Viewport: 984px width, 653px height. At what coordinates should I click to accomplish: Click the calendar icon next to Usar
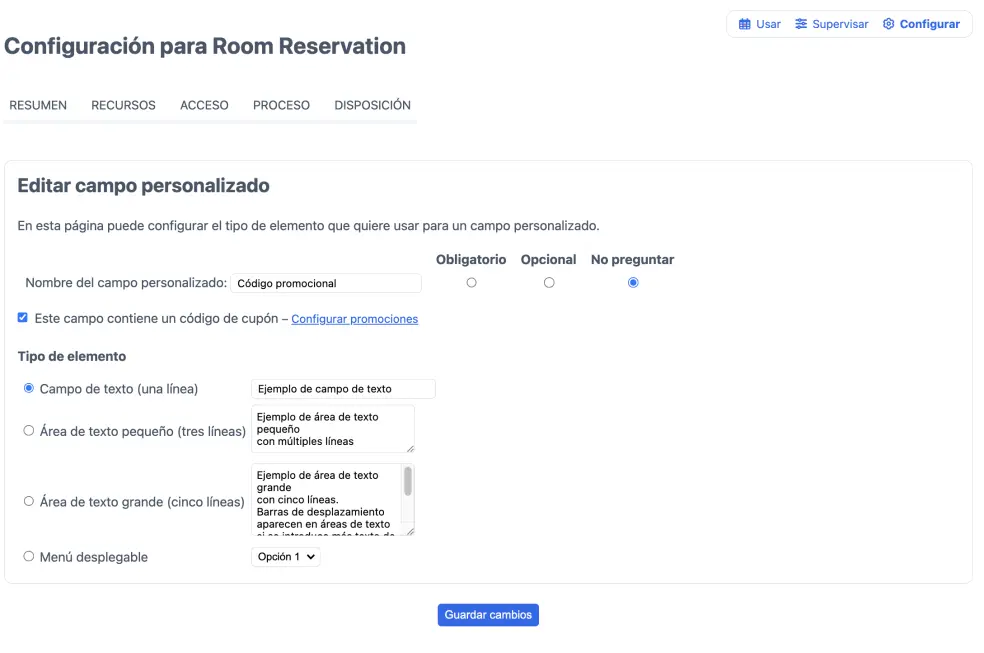tap(744, 24)
